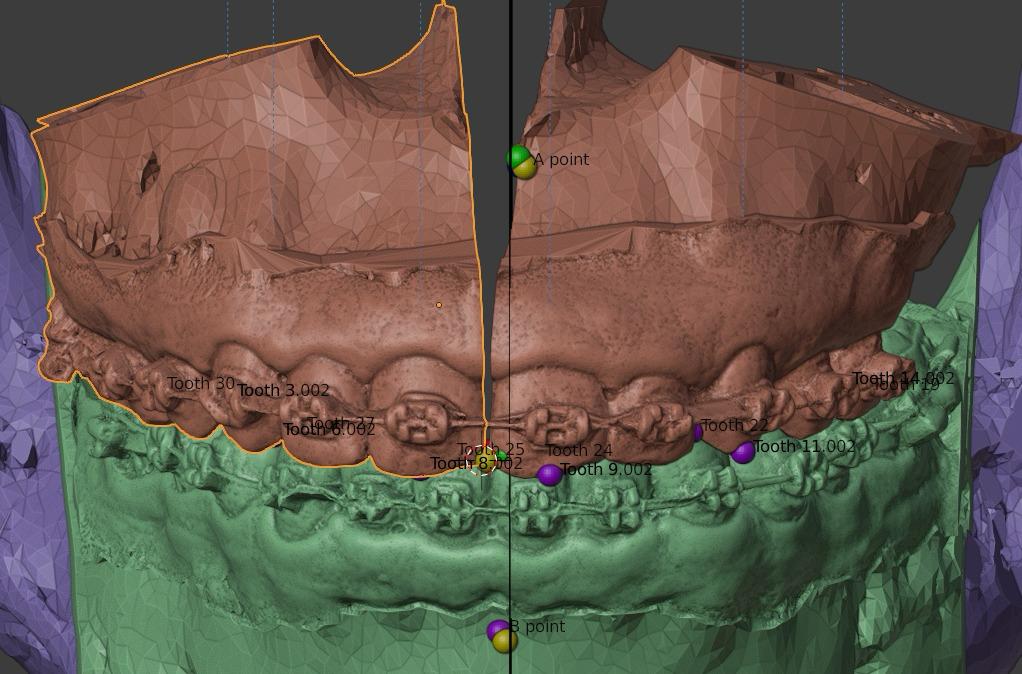Click the B point text label
Screen dimensions: 1022x674
[x=541, y=627]
